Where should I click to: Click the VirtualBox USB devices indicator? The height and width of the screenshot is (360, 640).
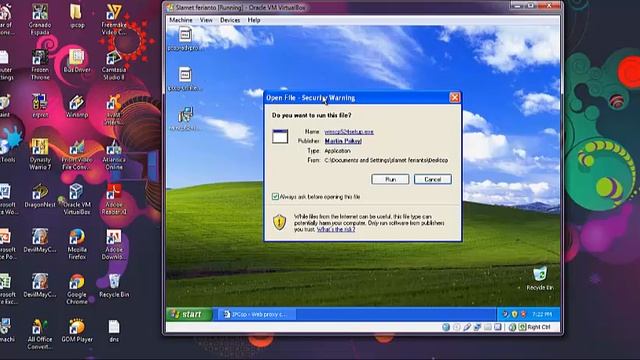(x=467, y=327)
